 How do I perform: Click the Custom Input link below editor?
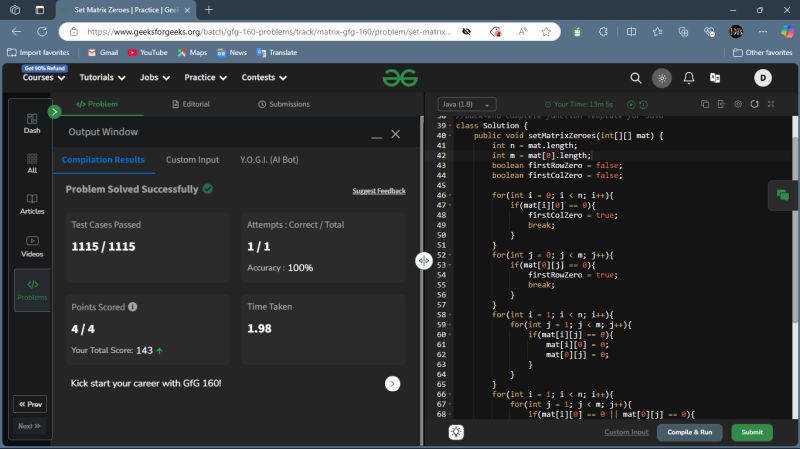[x=626, y=432]
